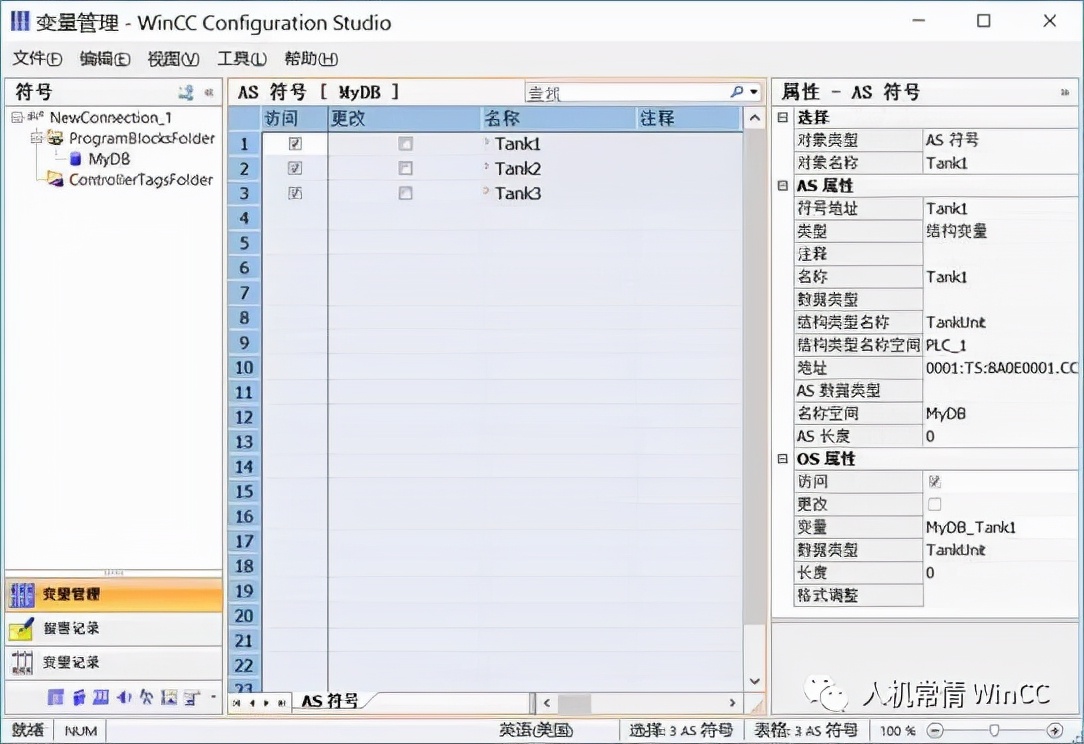The height and width of the screenshot is (744, 1084).
Task: Open the 文件 menu
Action: [x=37, y=58]
